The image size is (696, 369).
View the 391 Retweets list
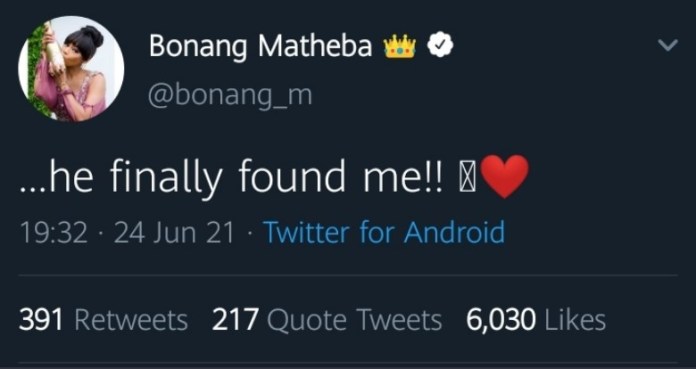click(x=103, y=320)
